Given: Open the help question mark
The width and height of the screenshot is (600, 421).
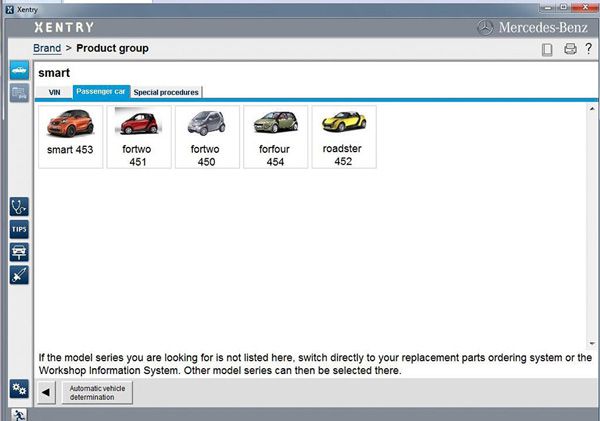Looking at the screenshot, I should [589, 48].
